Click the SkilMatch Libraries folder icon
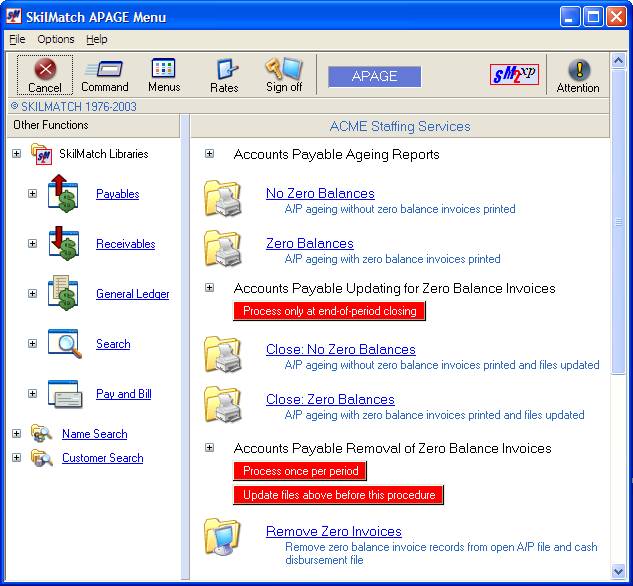 [x=41, y=154]
